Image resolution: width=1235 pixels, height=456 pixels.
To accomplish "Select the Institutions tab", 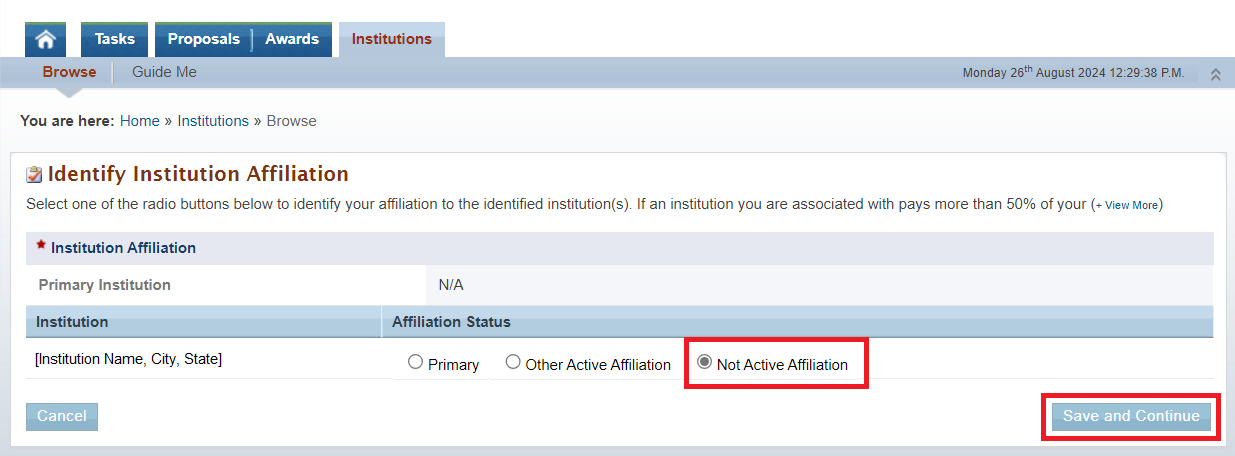I will click(392, 39).
